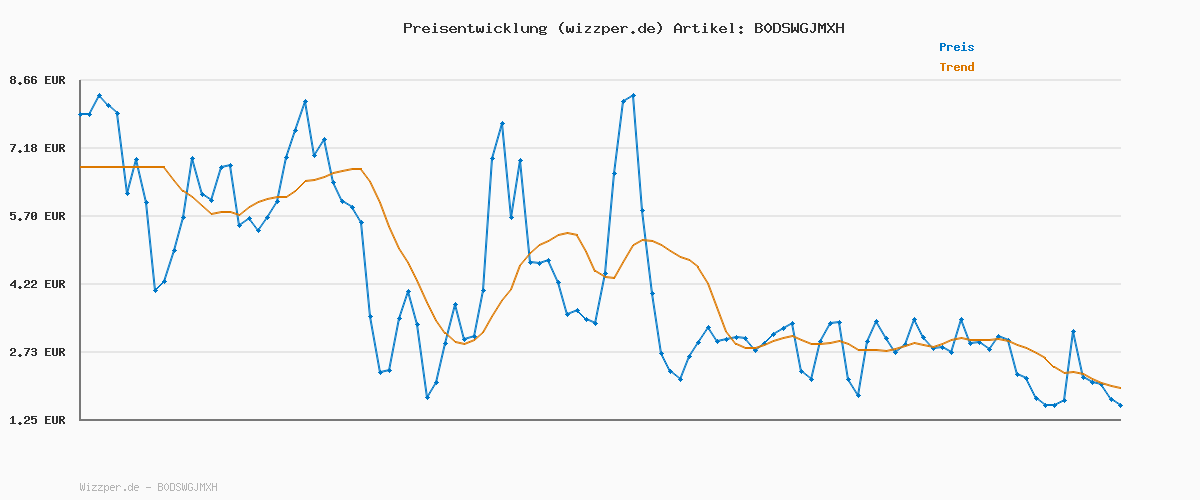This screenshot has width=1200, height=500.
Task: Click the right end of orange trend line
Action: pyautogui.click(x=1120, y=388)
